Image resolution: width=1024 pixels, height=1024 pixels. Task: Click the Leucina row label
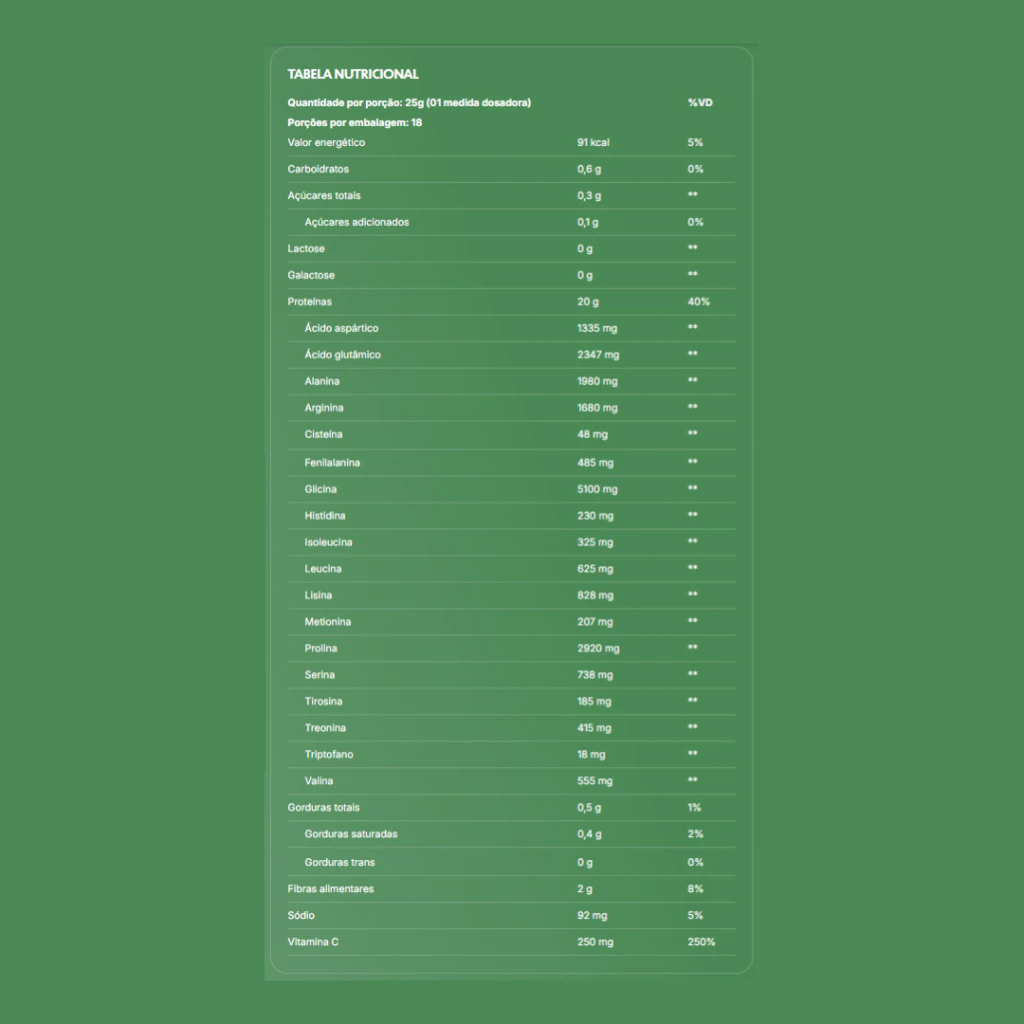click(323, 569)
